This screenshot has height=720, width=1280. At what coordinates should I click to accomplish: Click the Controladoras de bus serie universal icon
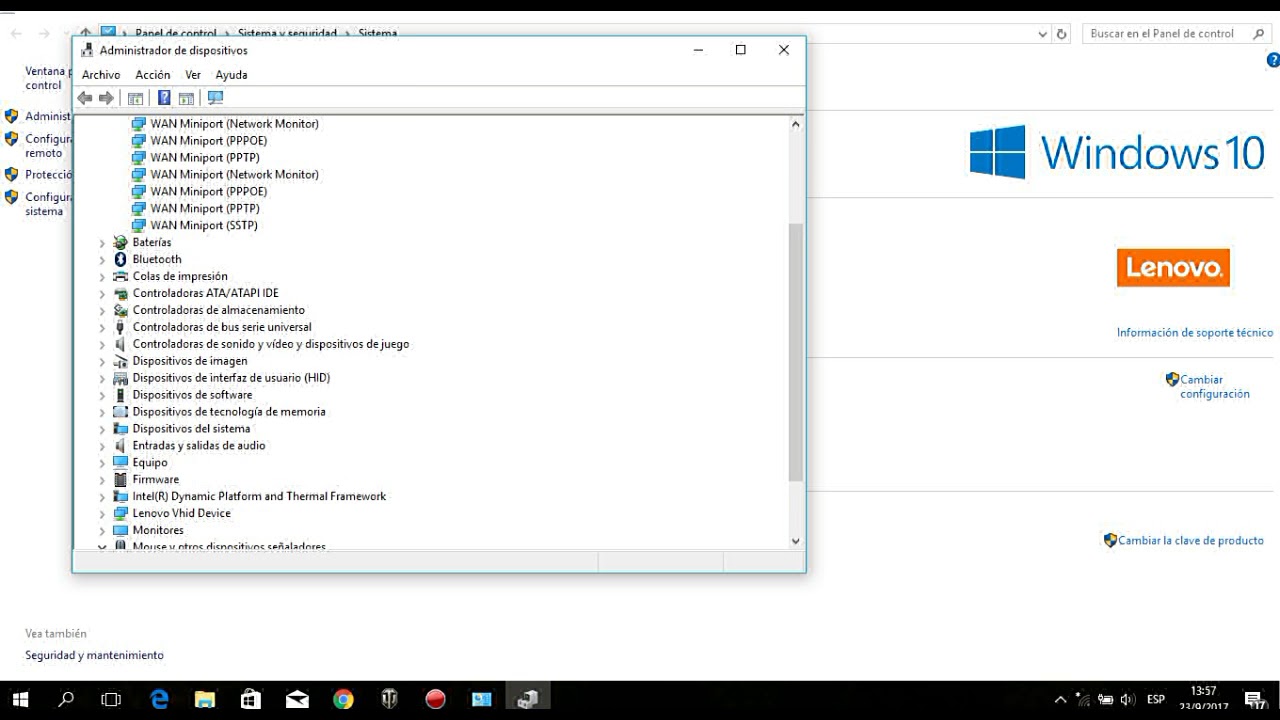[x=121, y=327]
